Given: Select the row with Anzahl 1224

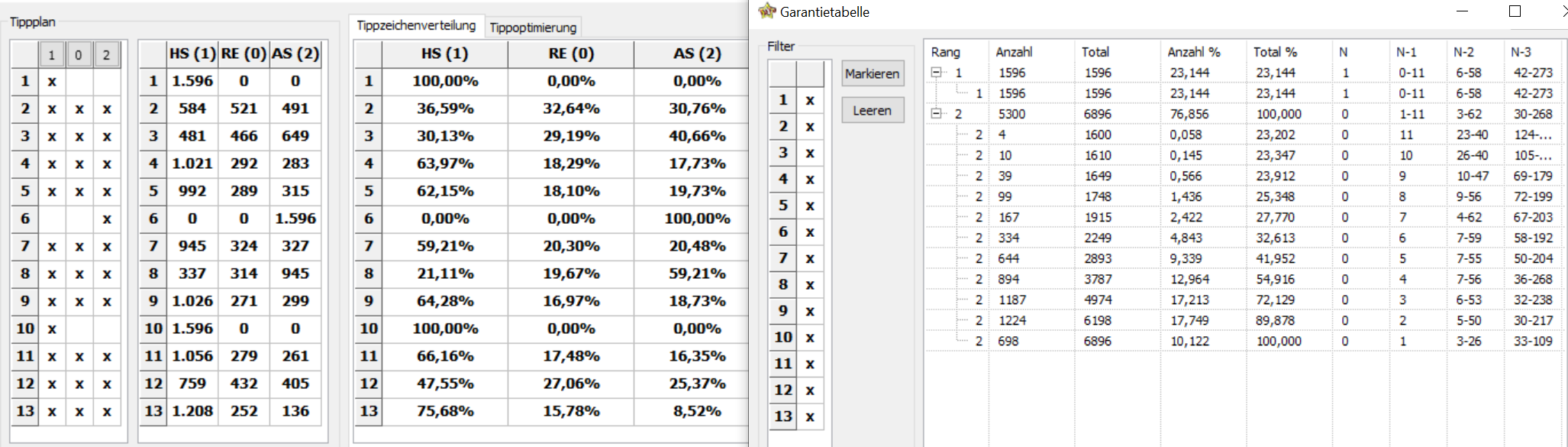Looking at the screenshot, I should (1245, 320).
